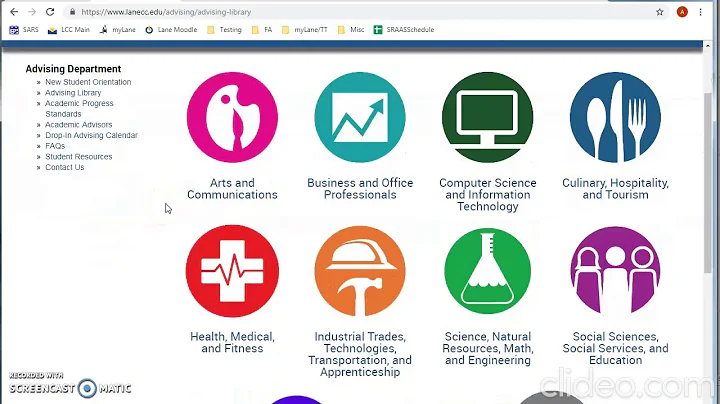The image size is (720, 404).
Task: Open the Business and Office Professionals chart icon
Action: pyautogui.click(x=360, y=118)
